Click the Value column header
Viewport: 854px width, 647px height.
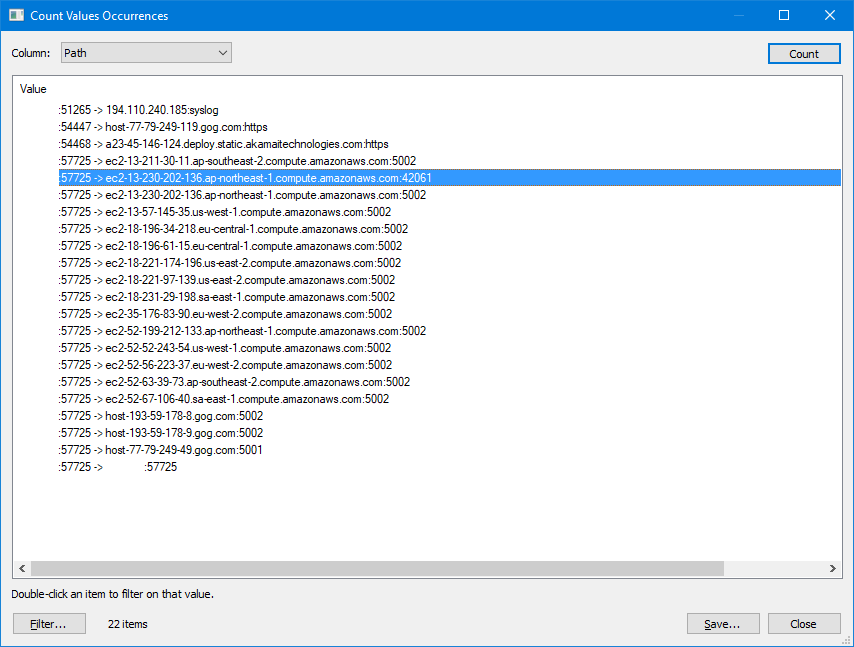point(33,89)
